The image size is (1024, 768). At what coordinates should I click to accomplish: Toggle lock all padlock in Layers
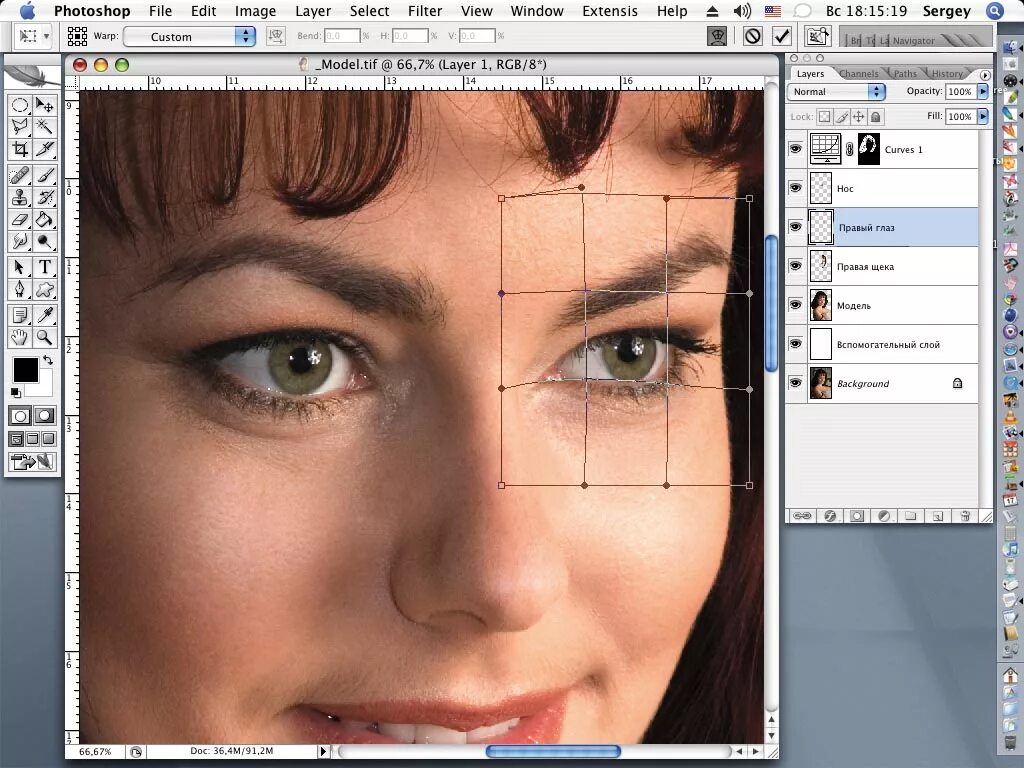(x=876, y=116)
